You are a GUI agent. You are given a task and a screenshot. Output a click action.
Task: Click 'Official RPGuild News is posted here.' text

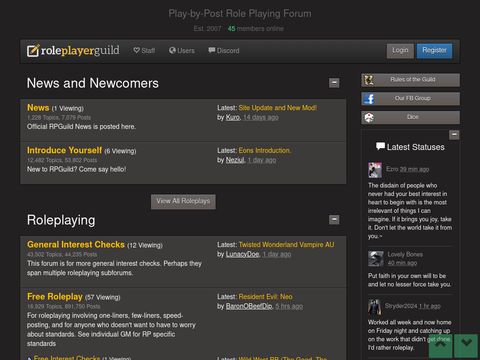pyautogui.click(x=81, y=126)
